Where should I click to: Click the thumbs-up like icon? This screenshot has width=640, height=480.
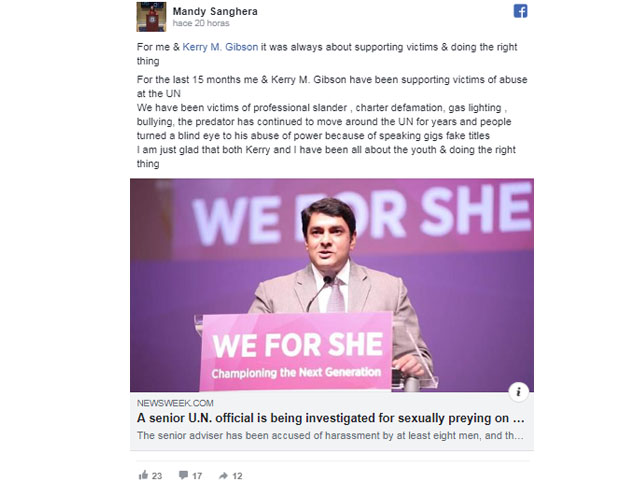[x=143, y=475]
